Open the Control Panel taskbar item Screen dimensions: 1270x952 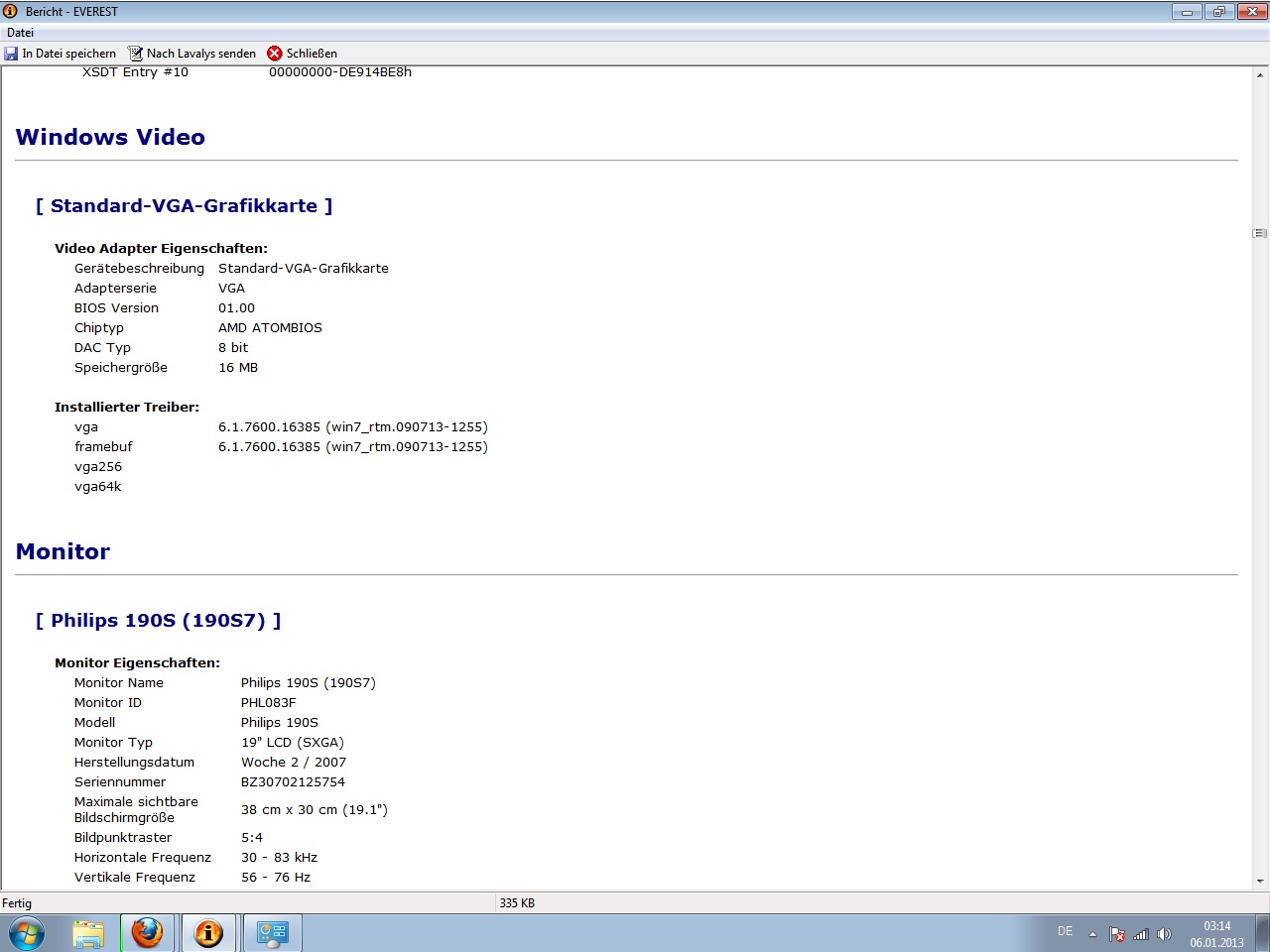pos(271,933)
